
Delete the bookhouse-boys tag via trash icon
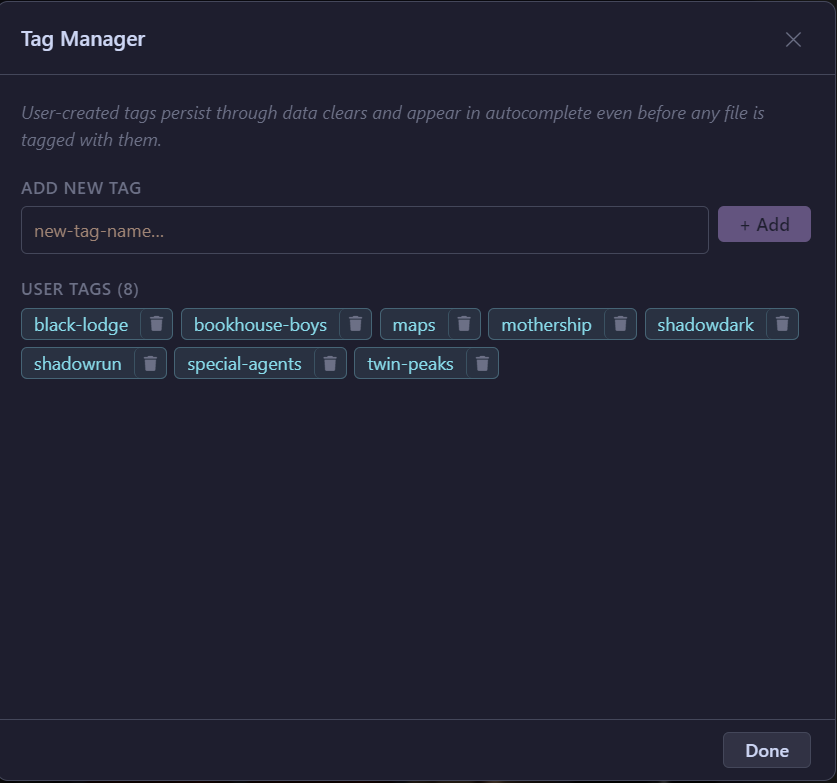click(355, 324)
